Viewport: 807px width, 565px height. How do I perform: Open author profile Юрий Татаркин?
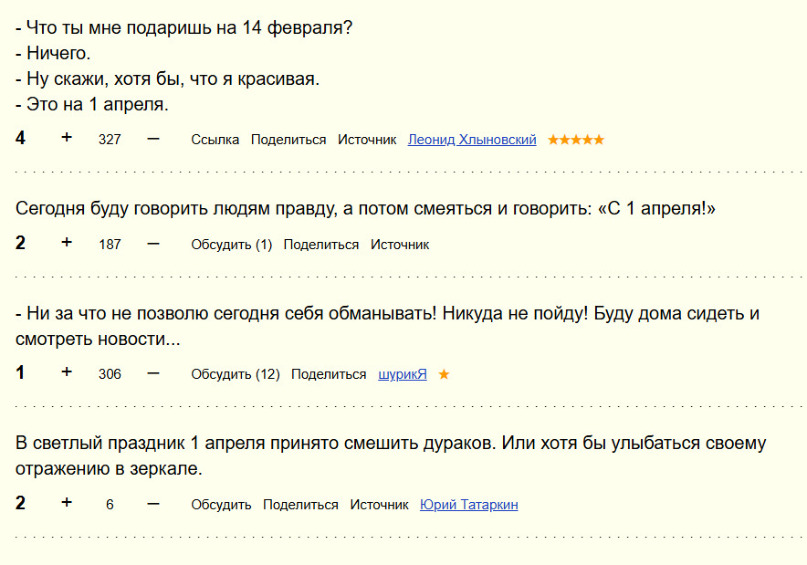pos(469,505)
